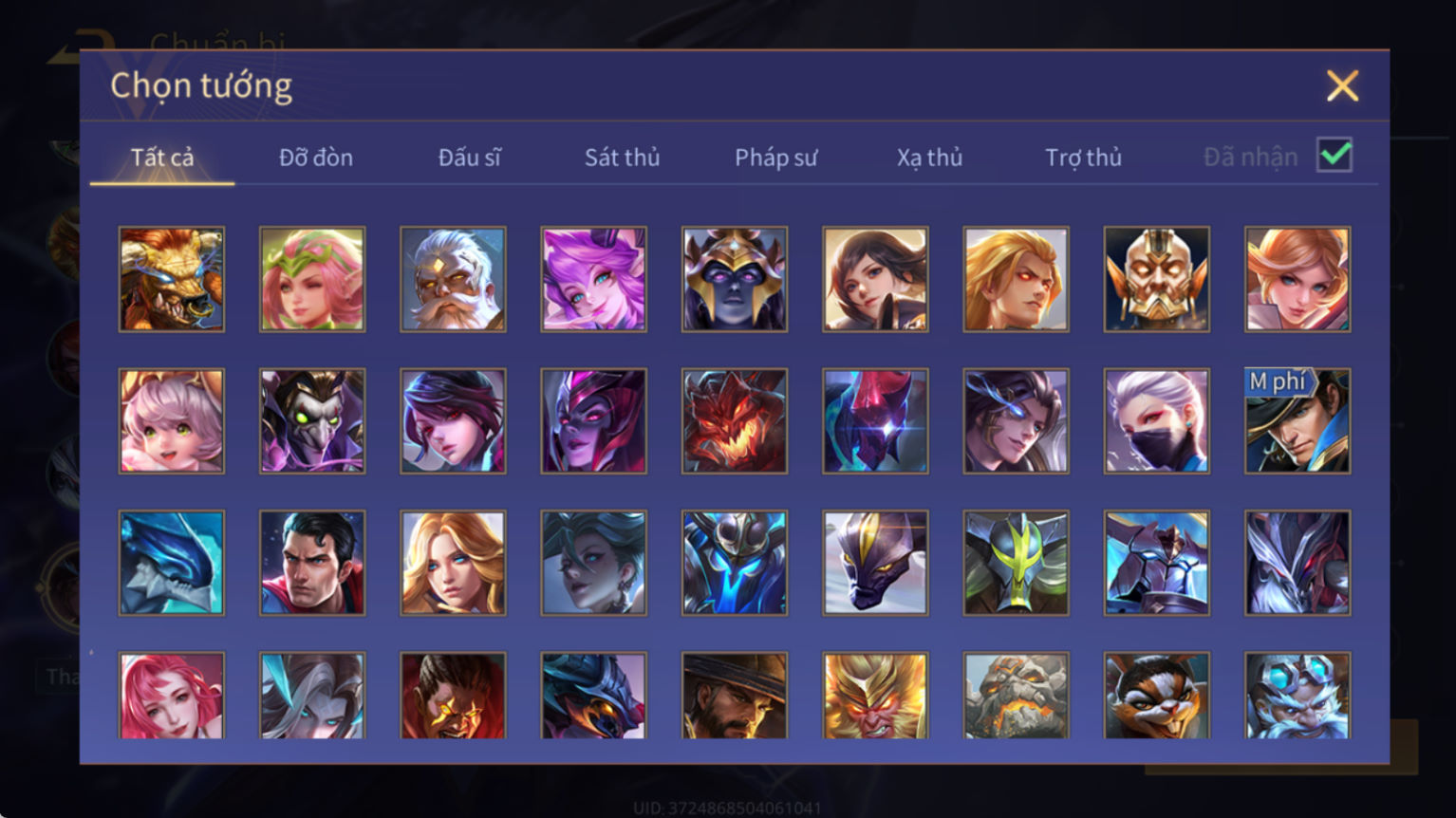
Task: Pick the cowboy hat bearded hero portrait
Action: coord(735,696)
